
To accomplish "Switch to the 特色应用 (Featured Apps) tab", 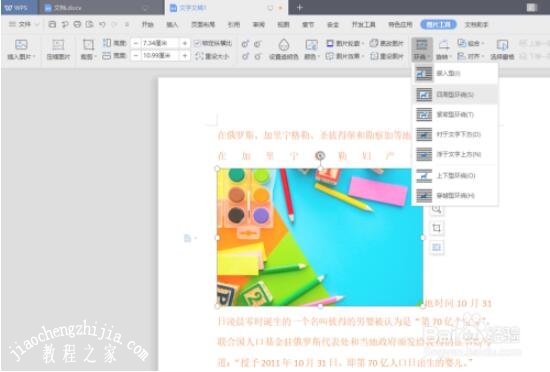I will point(400,25).
